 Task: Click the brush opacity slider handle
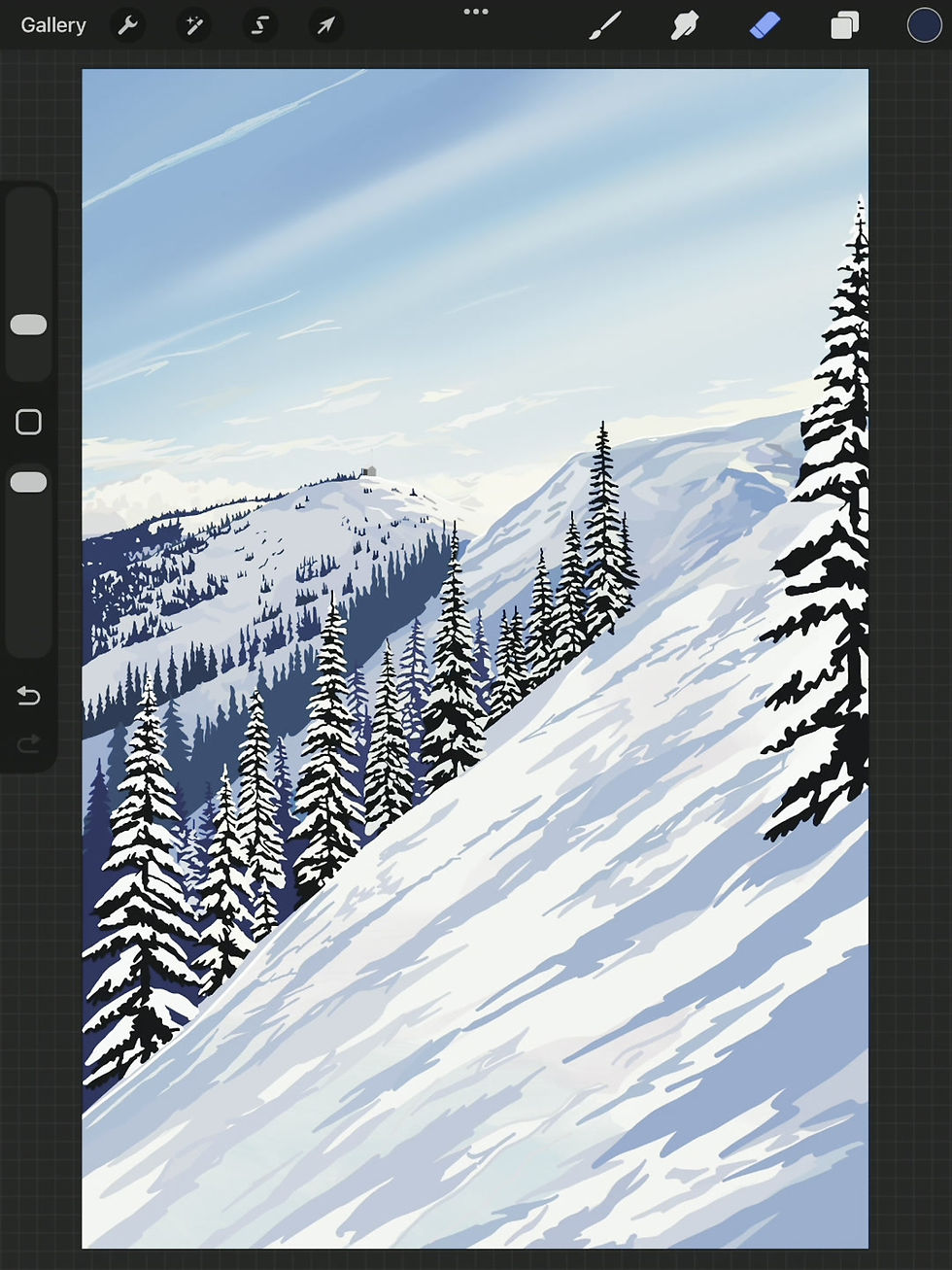(28, 482)
